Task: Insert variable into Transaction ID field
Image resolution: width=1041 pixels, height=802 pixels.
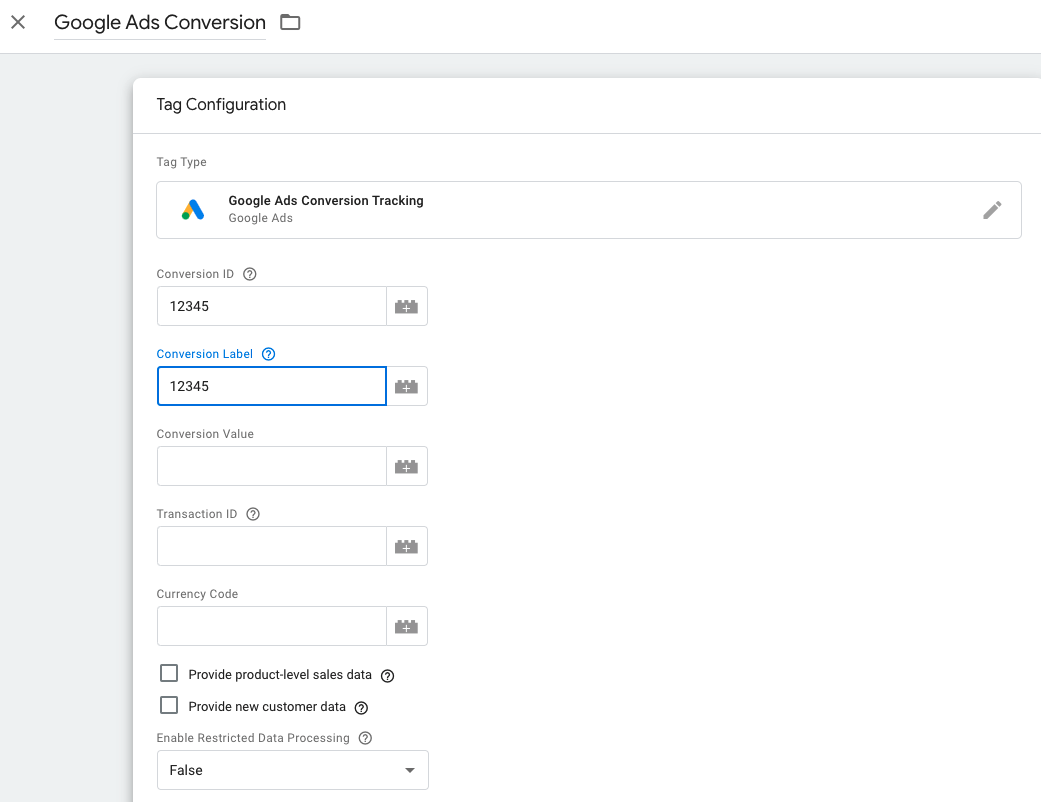Action: pos(406,546)
